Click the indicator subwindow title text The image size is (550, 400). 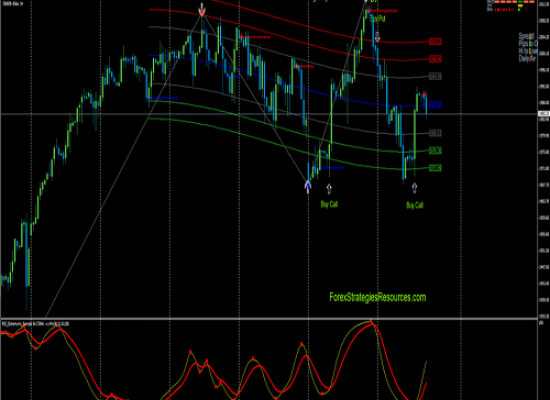(x=35, y=324)
